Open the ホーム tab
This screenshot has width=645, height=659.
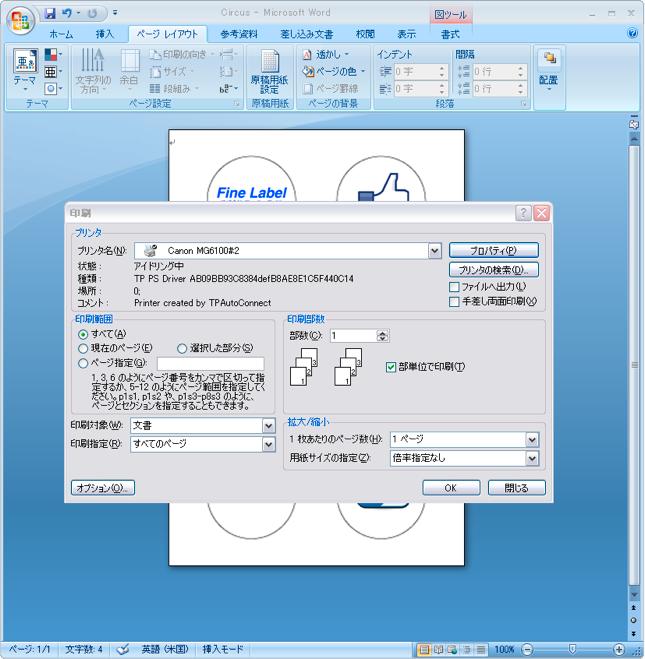click(x=61, y=34)
